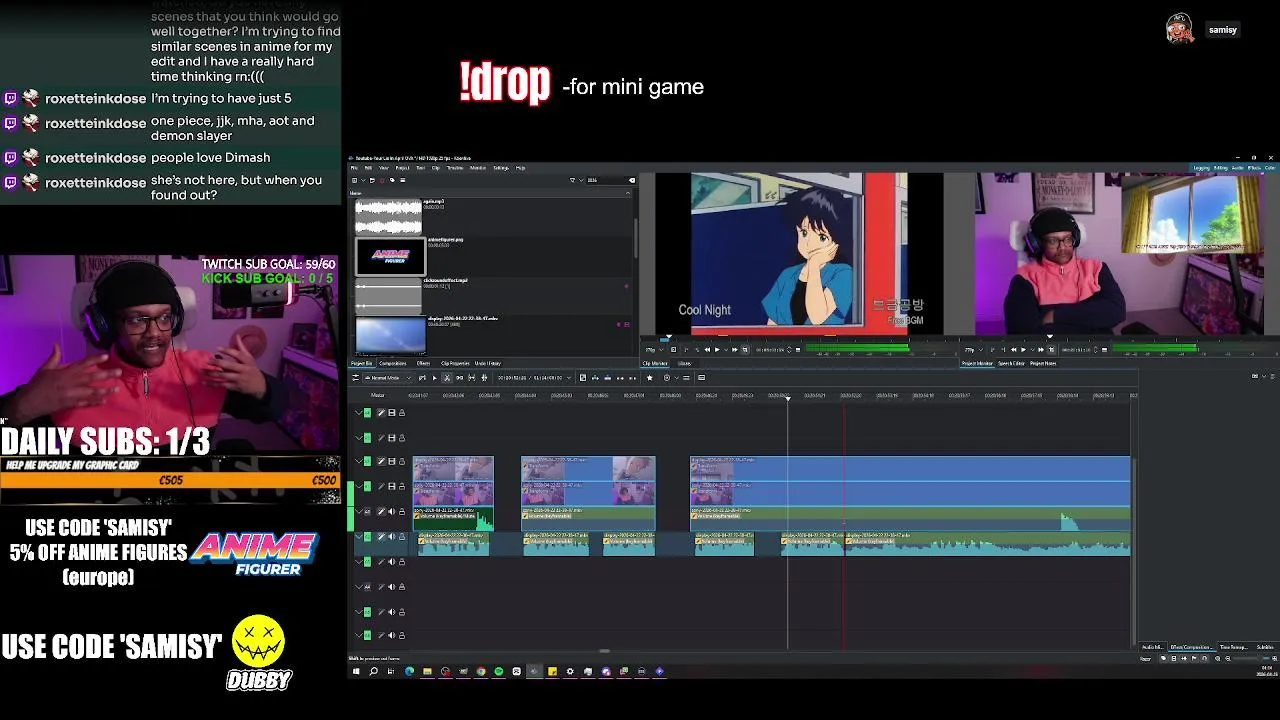Mute the bottom audio track
Image resolution: width=1280 pixels, height=720 pixels.
pyautogui.click(x=391, y=635)
